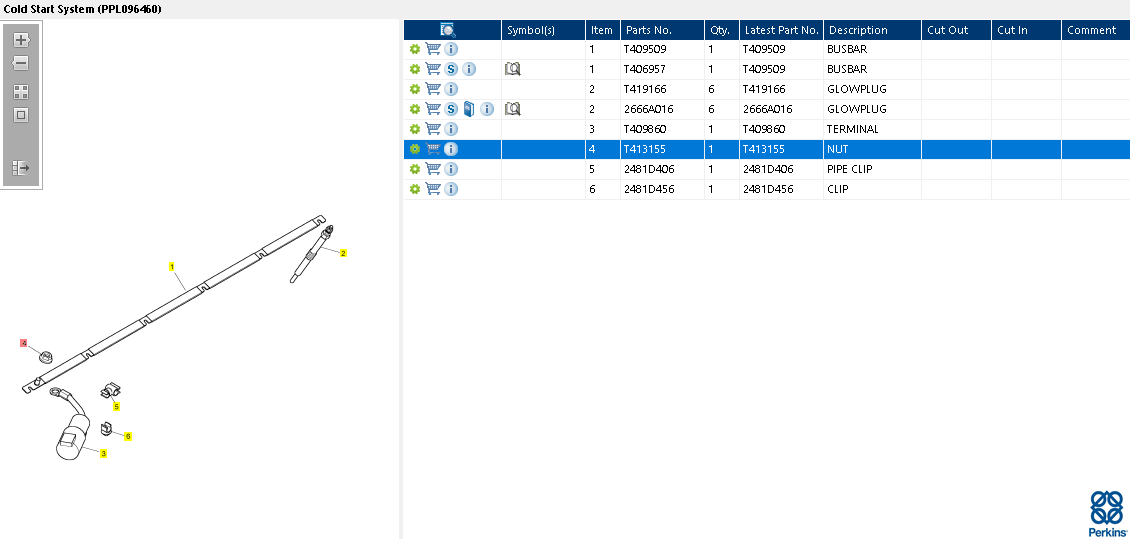Open the symbol book icon for T406957
This screenshot has width=1130, height=539.
pos(512,69)
